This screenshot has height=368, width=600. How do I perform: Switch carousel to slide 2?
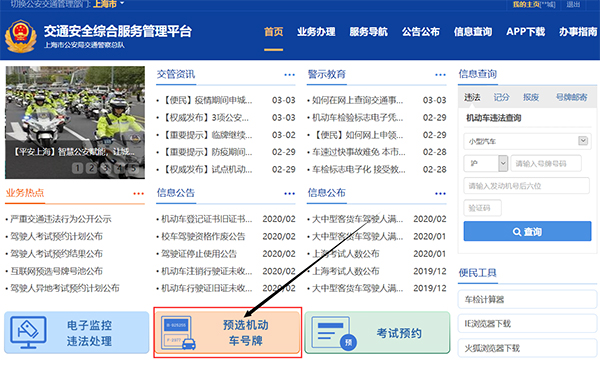click(x=91, y=168)
